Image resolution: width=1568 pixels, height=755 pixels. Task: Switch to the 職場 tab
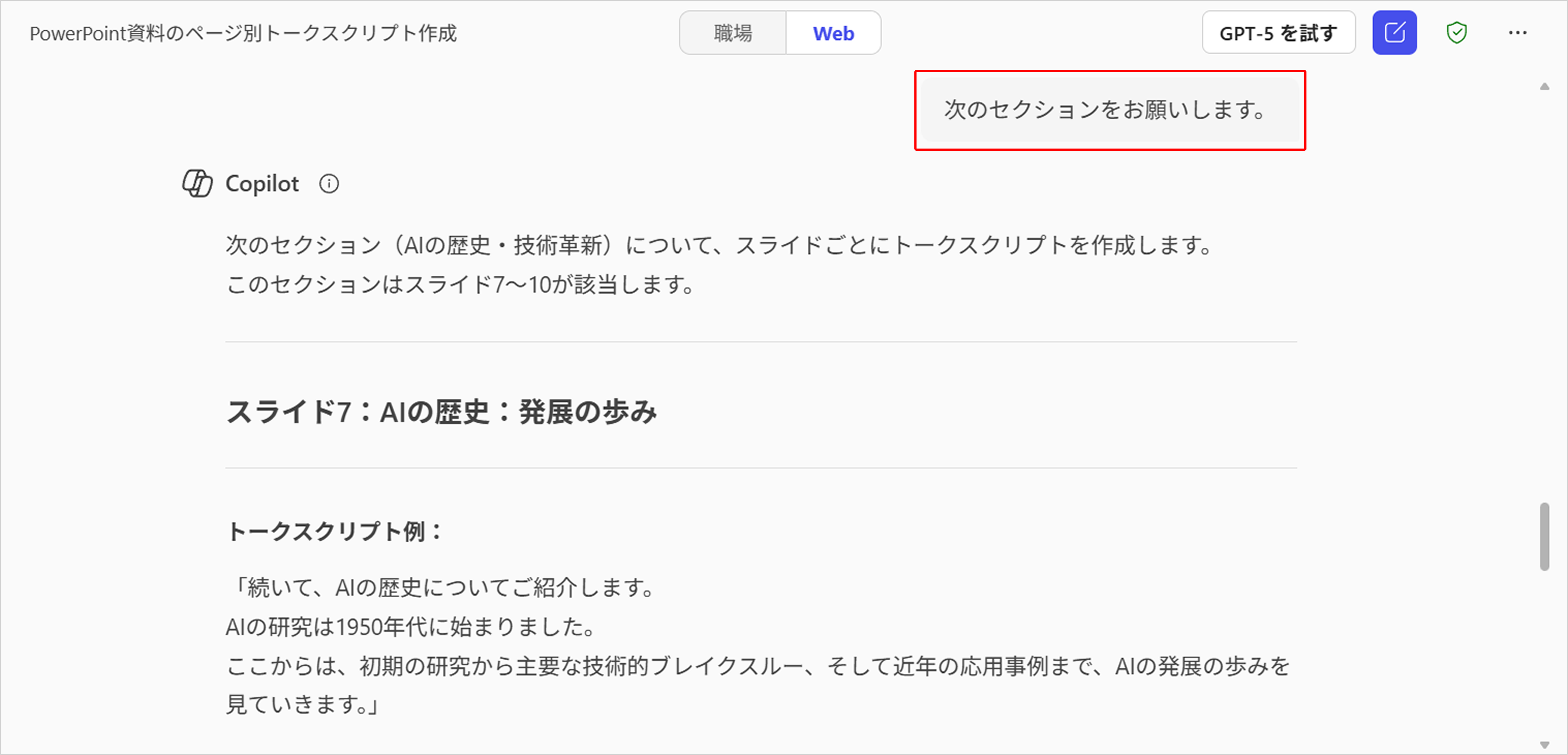[733, 33]
